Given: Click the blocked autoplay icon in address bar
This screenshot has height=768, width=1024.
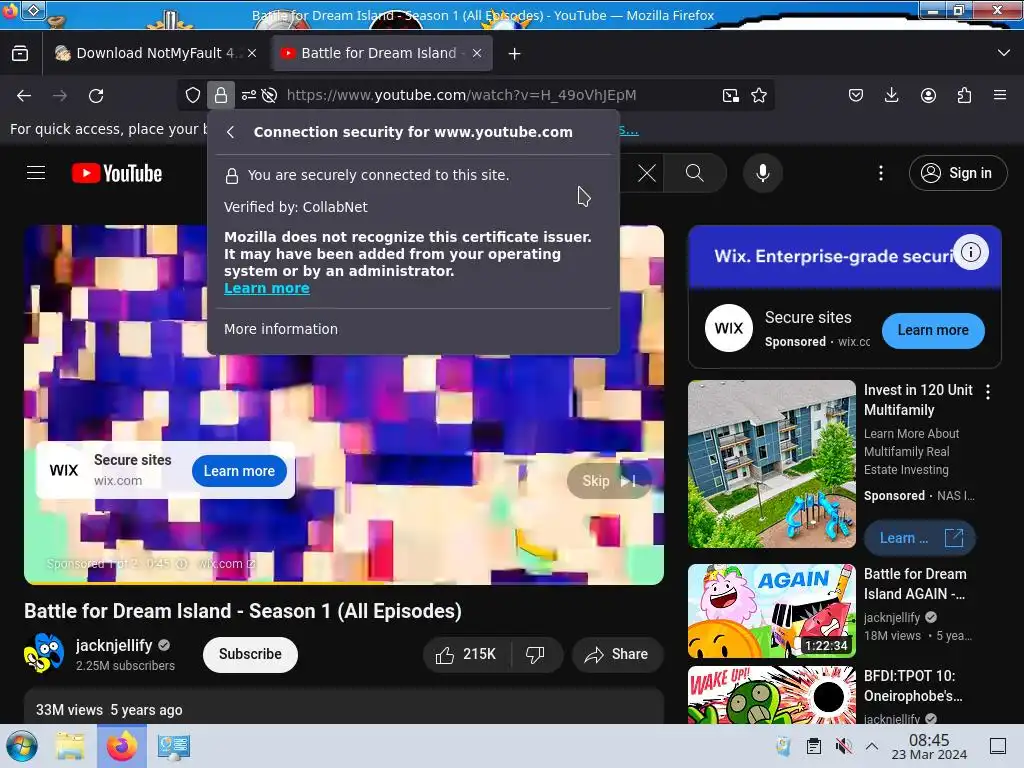Looking at the screenshot, I should [269, 95].
